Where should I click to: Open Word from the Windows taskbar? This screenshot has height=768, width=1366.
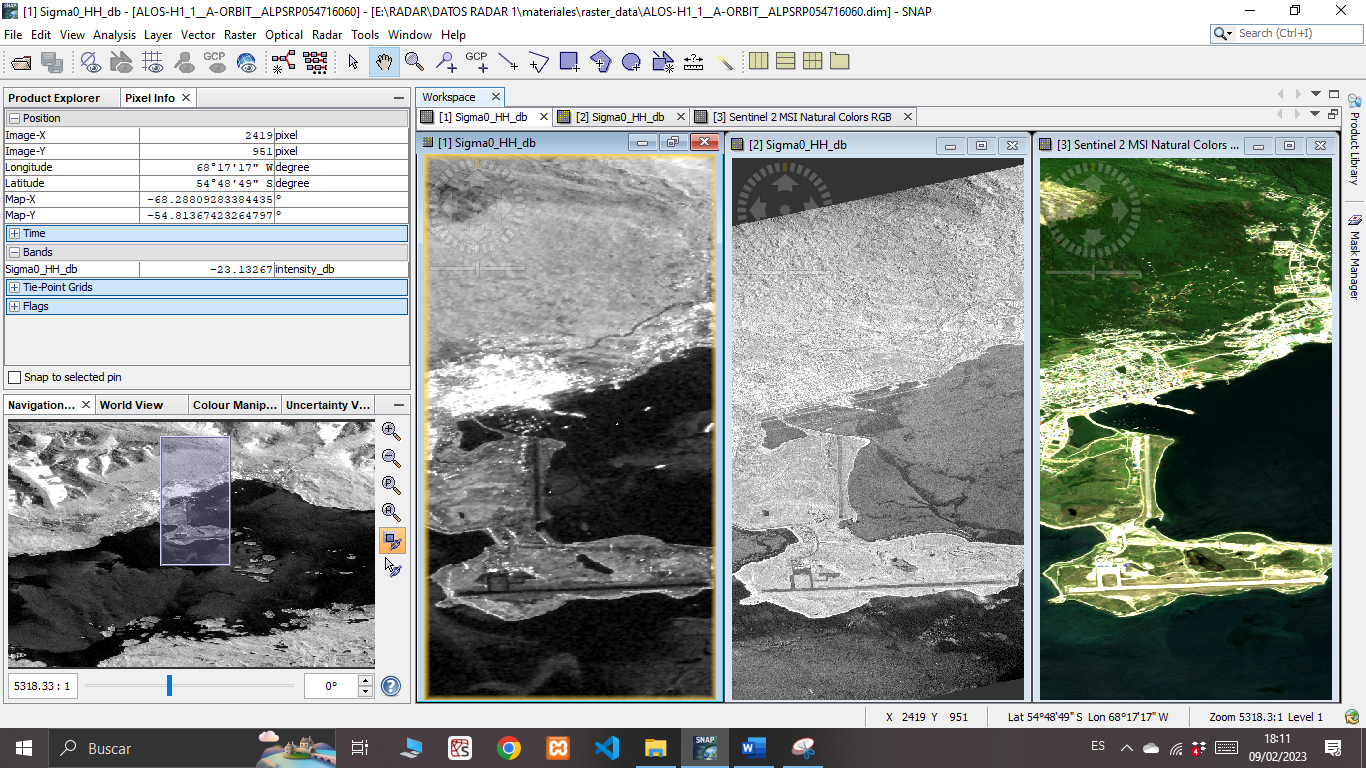click(753, 748)
